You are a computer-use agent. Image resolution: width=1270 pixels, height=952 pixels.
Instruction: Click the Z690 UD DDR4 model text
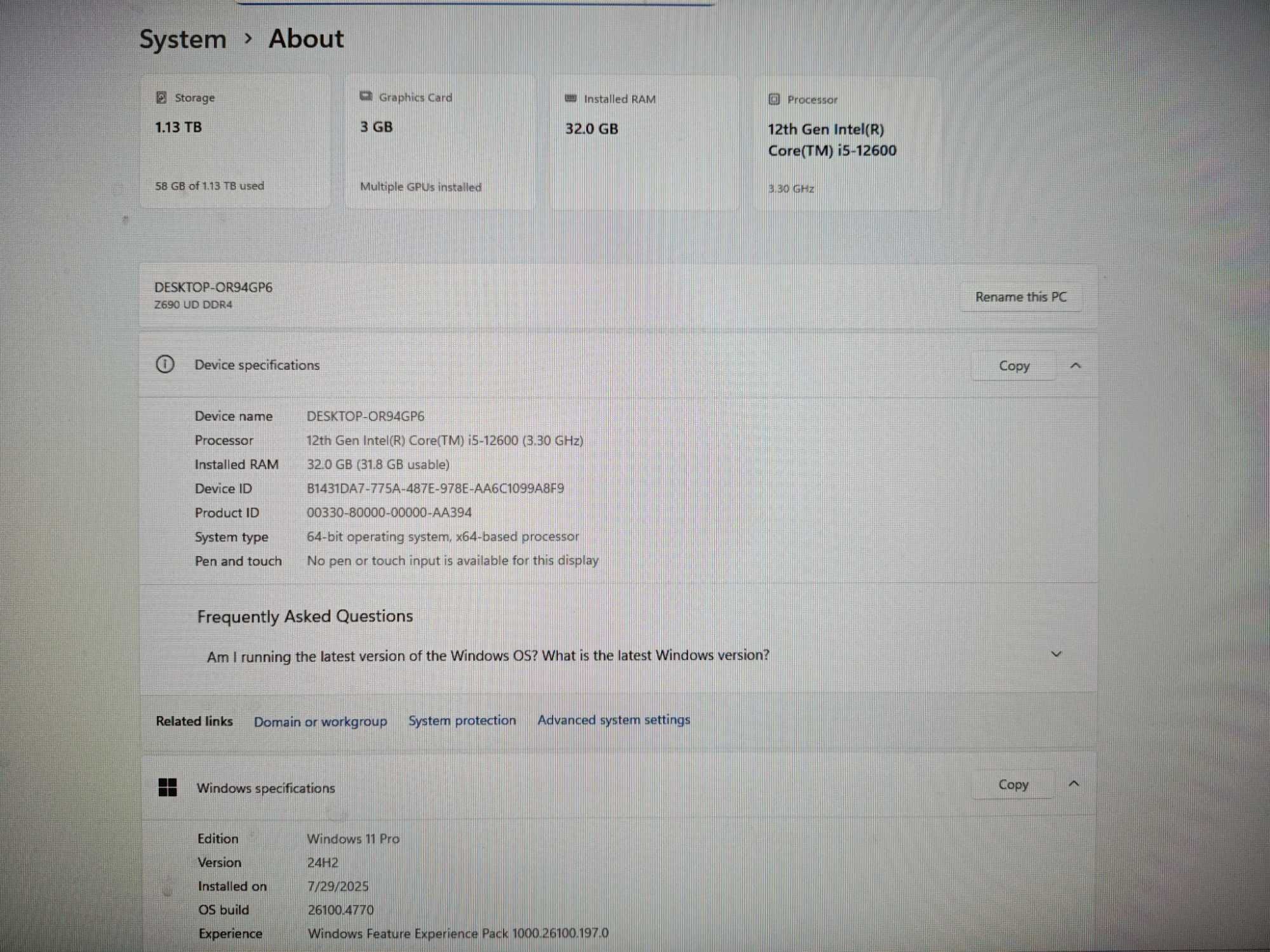[193, 305]
